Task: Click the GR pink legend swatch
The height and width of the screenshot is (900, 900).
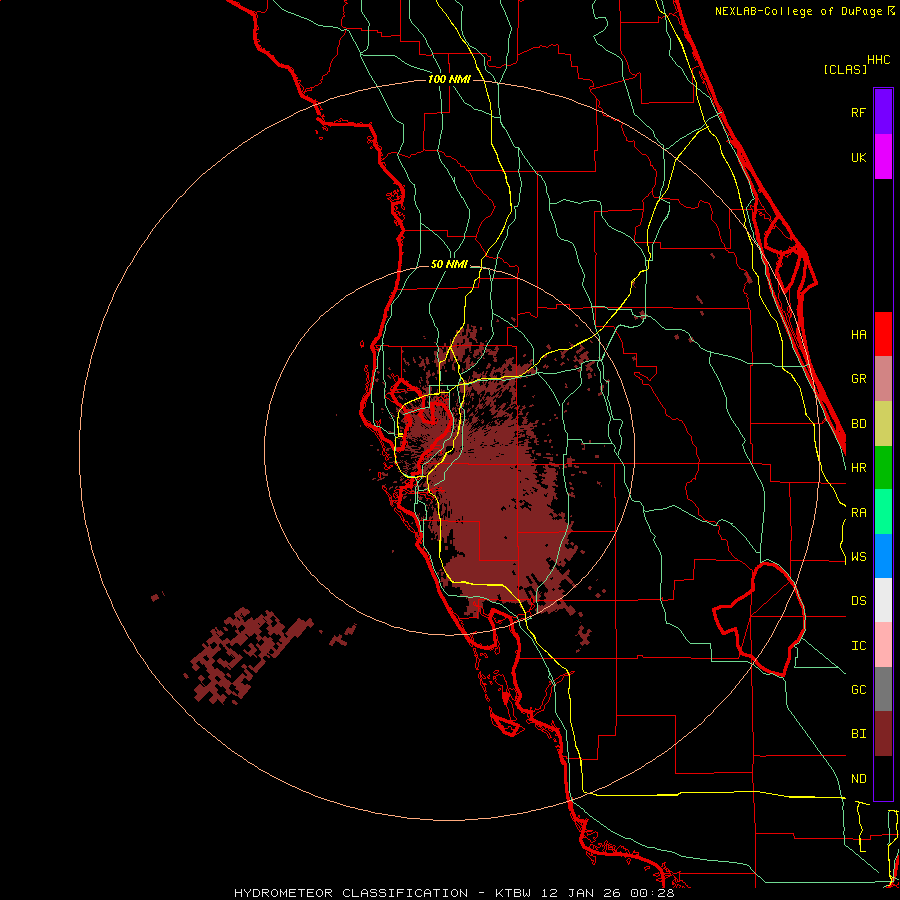Action: (x=883, y=379)
